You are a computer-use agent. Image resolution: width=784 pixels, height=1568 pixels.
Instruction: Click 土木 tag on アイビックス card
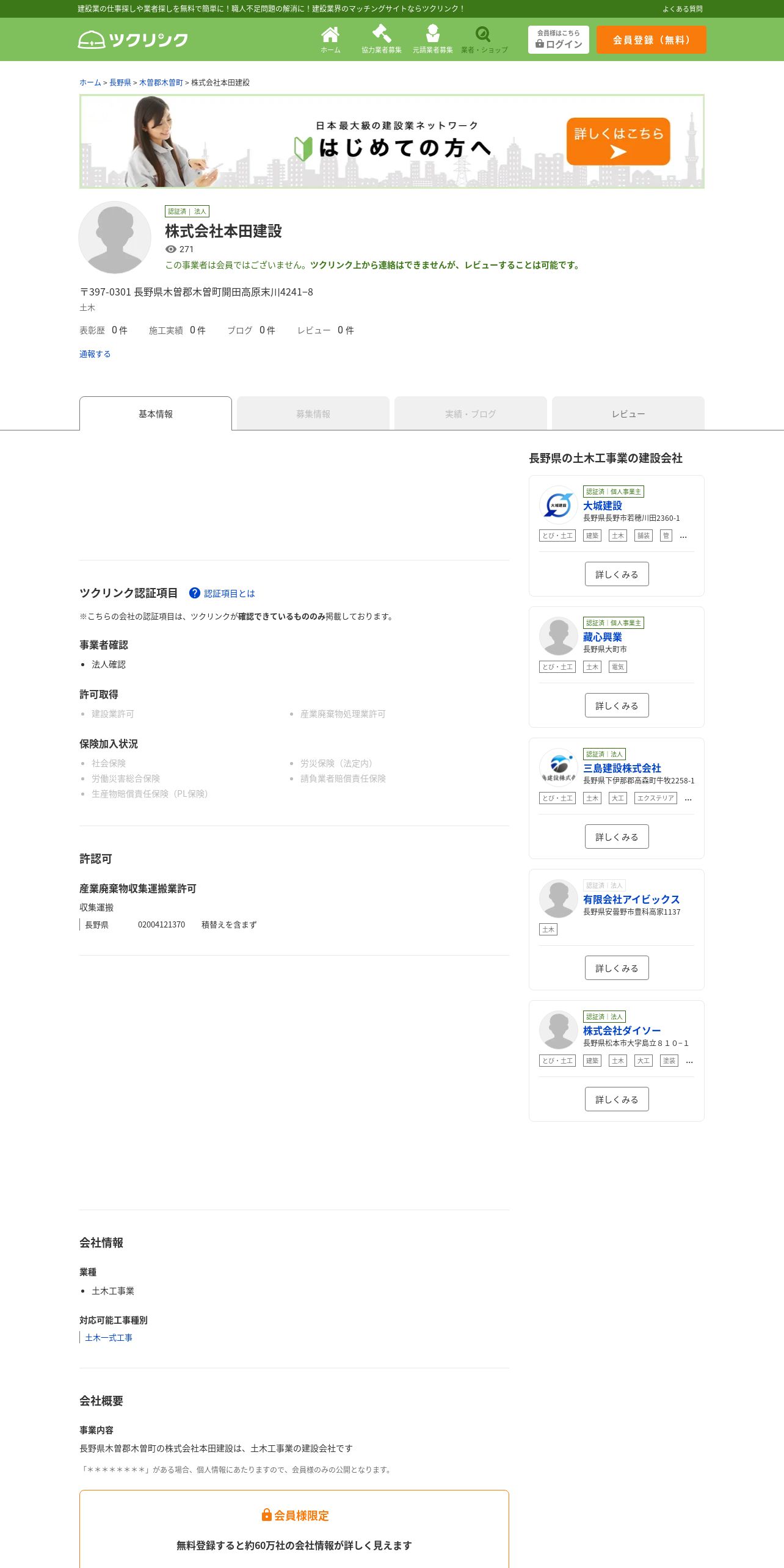(548, 929)
